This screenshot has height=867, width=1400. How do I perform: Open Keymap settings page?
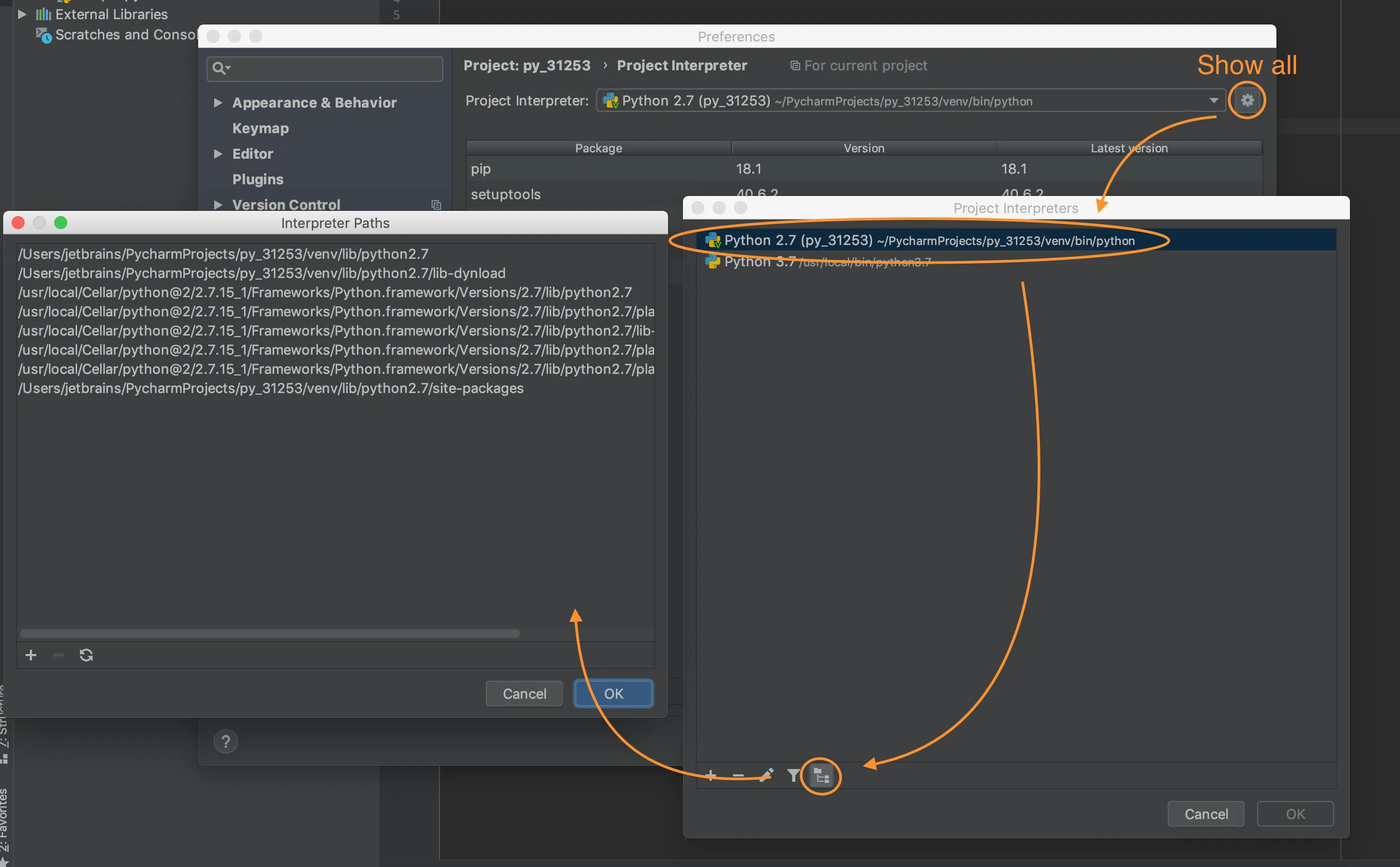[261, 128]
